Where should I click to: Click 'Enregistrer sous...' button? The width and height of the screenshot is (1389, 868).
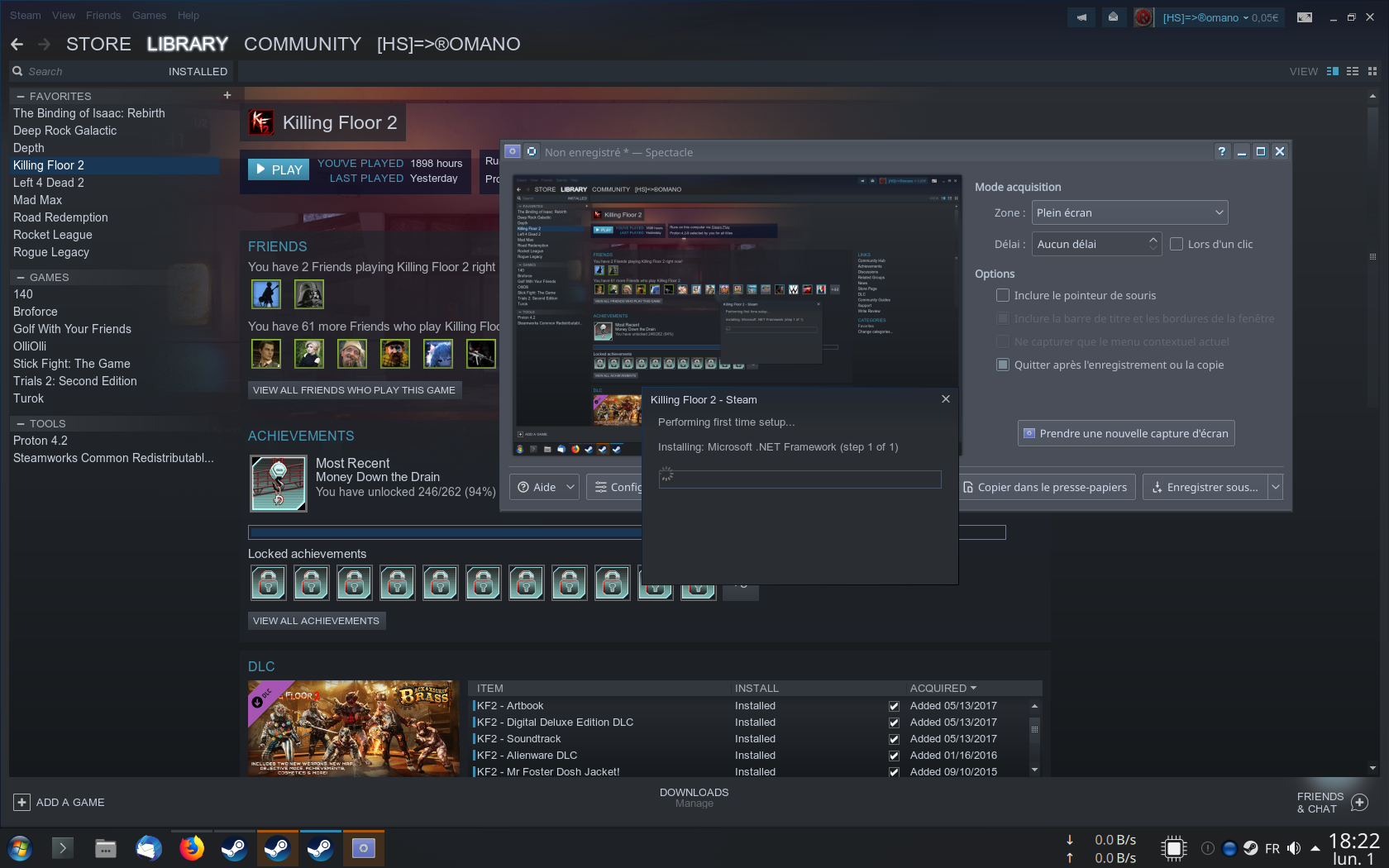tap(1206, 487)
